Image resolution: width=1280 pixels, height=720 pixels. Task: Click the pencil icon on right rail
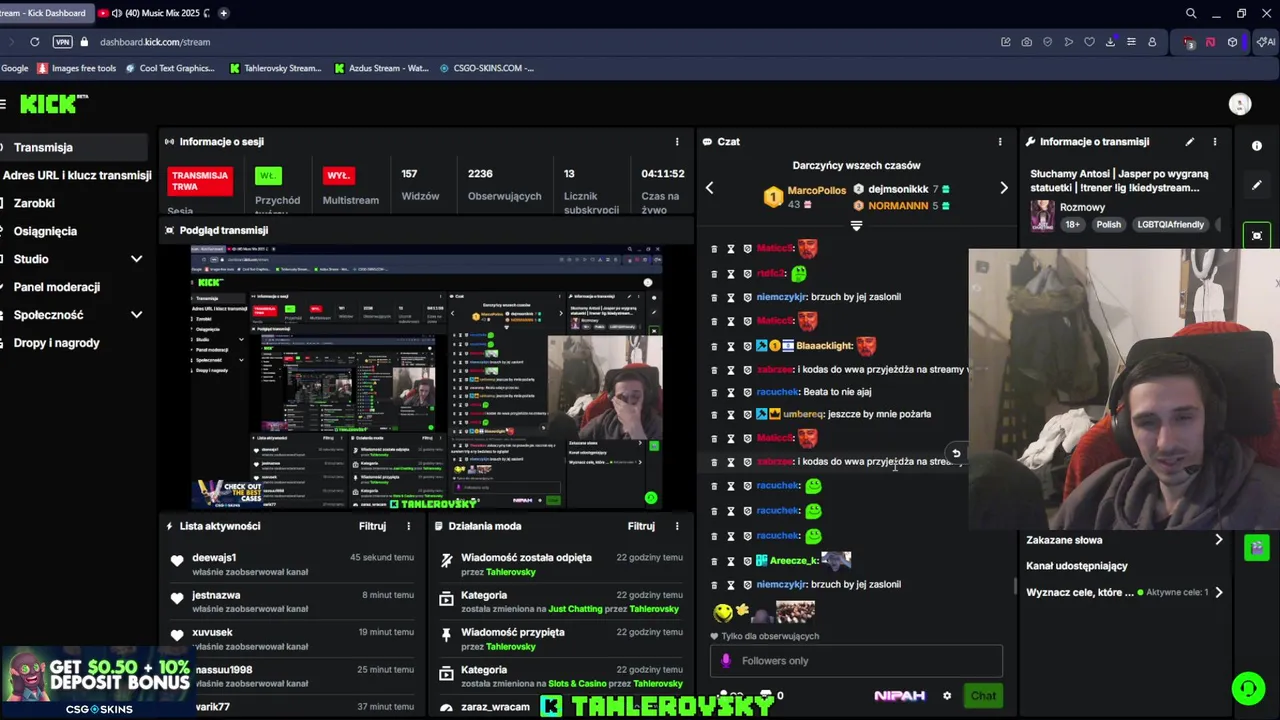(1257, 185)
